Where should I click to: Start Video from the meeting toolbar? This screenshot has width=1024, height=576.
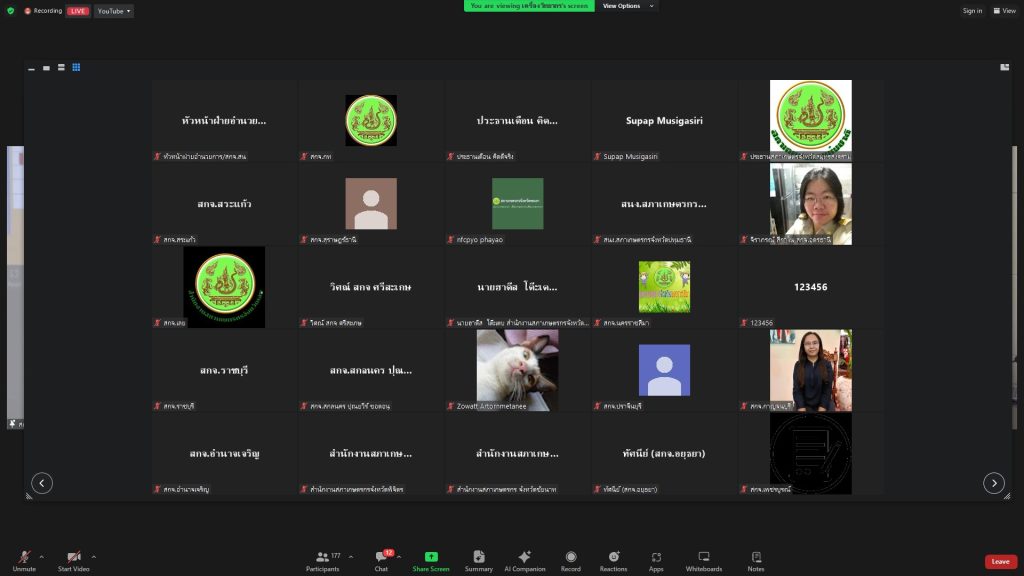[73, 560]
